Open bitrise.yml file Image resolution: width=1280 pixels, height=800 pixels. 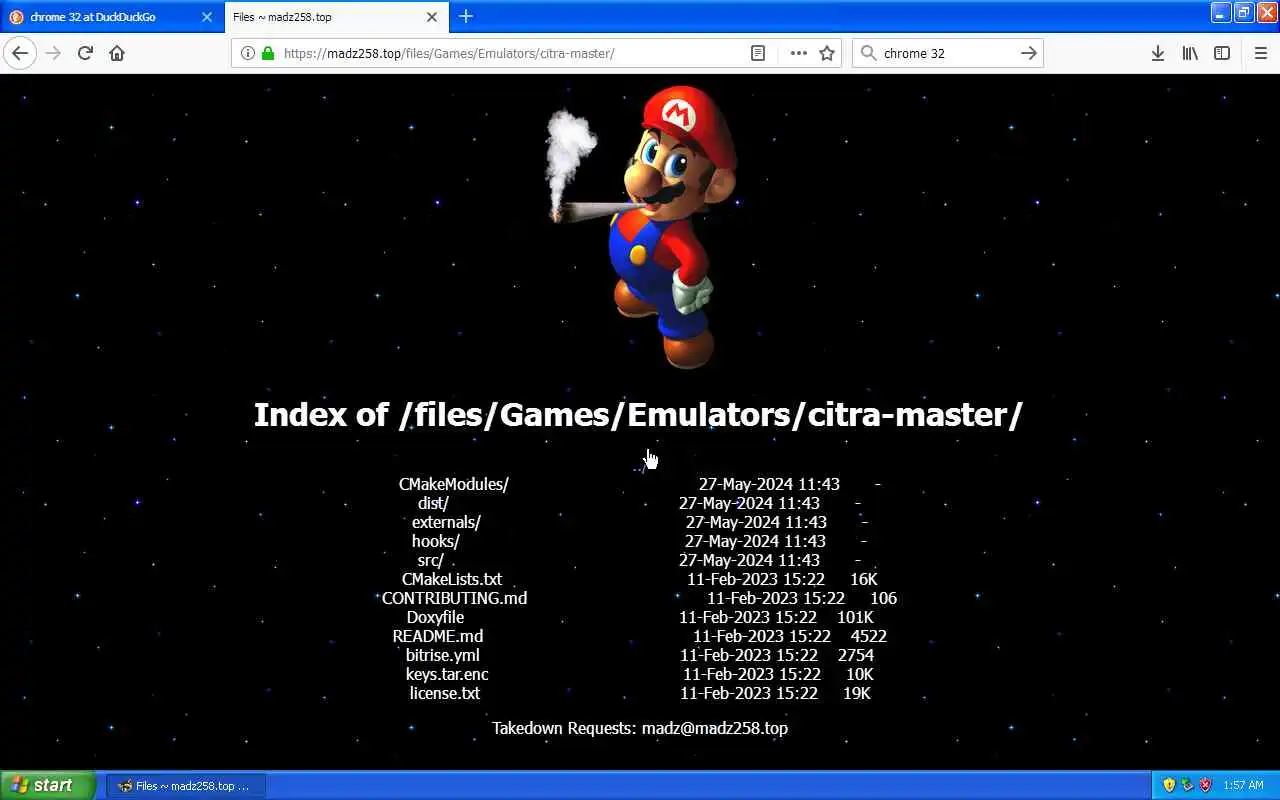coord(443,655)
